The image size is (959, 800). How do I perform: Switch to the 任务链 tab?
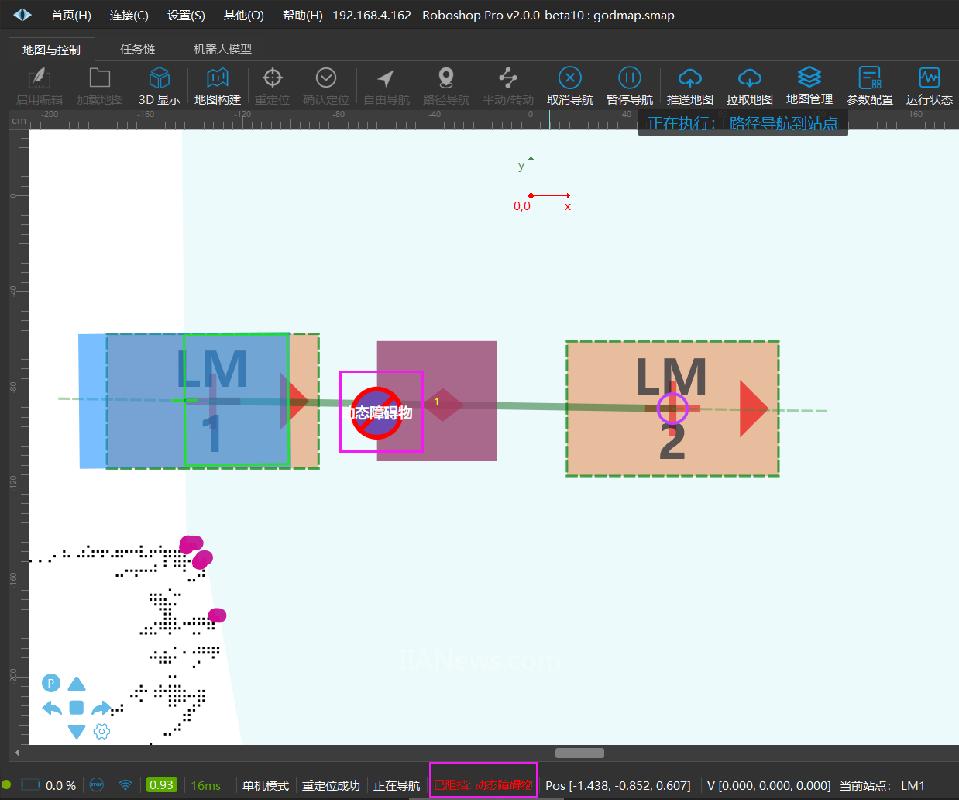point(137,49)
